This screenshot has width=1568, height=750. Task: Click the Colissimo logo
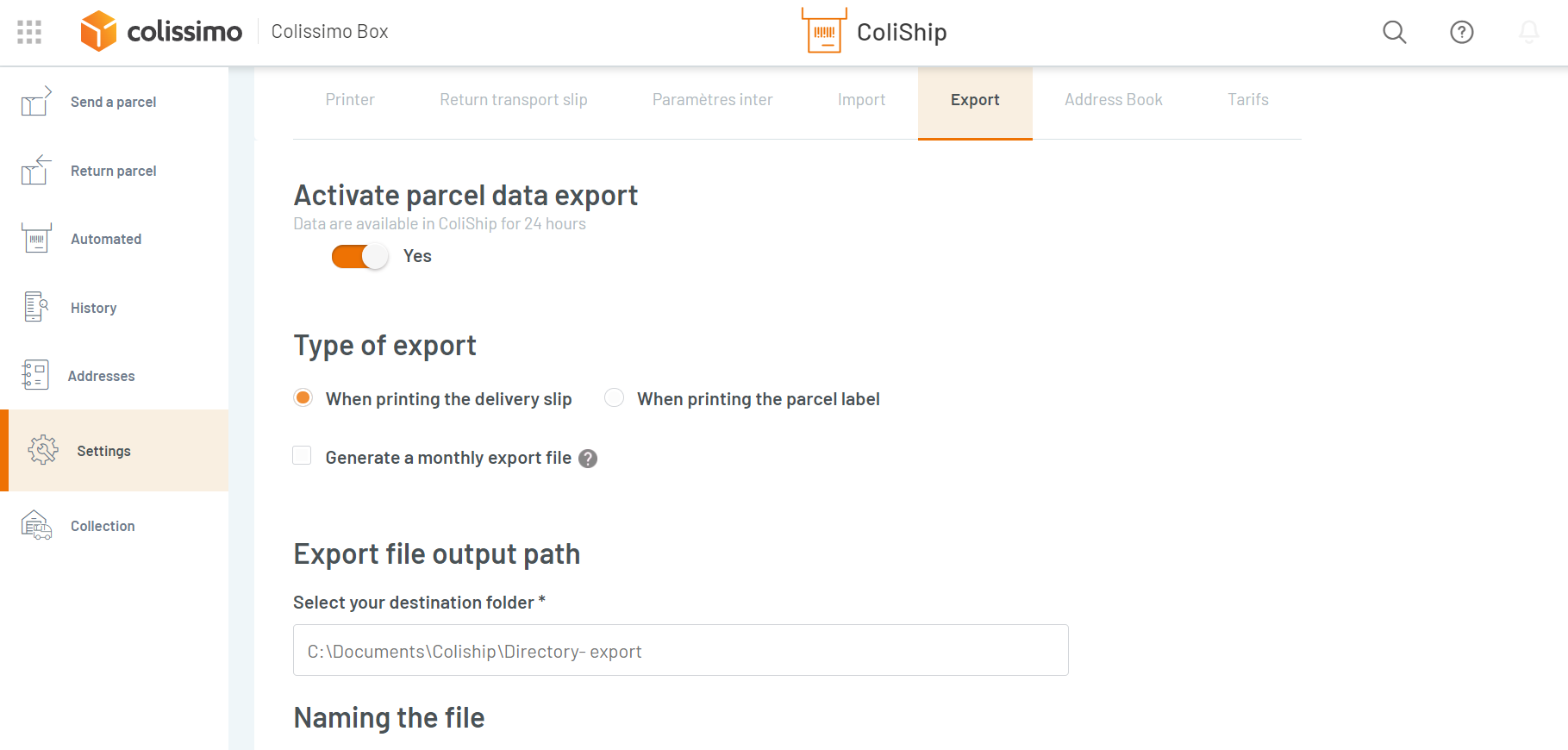(161, 32)
